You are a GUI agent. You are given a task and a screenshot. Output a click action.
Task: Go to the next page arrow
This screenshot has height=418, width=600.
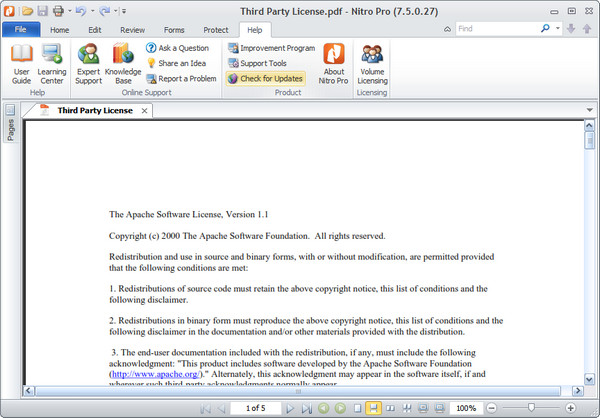pyautogui.click(x=291, y=409)
